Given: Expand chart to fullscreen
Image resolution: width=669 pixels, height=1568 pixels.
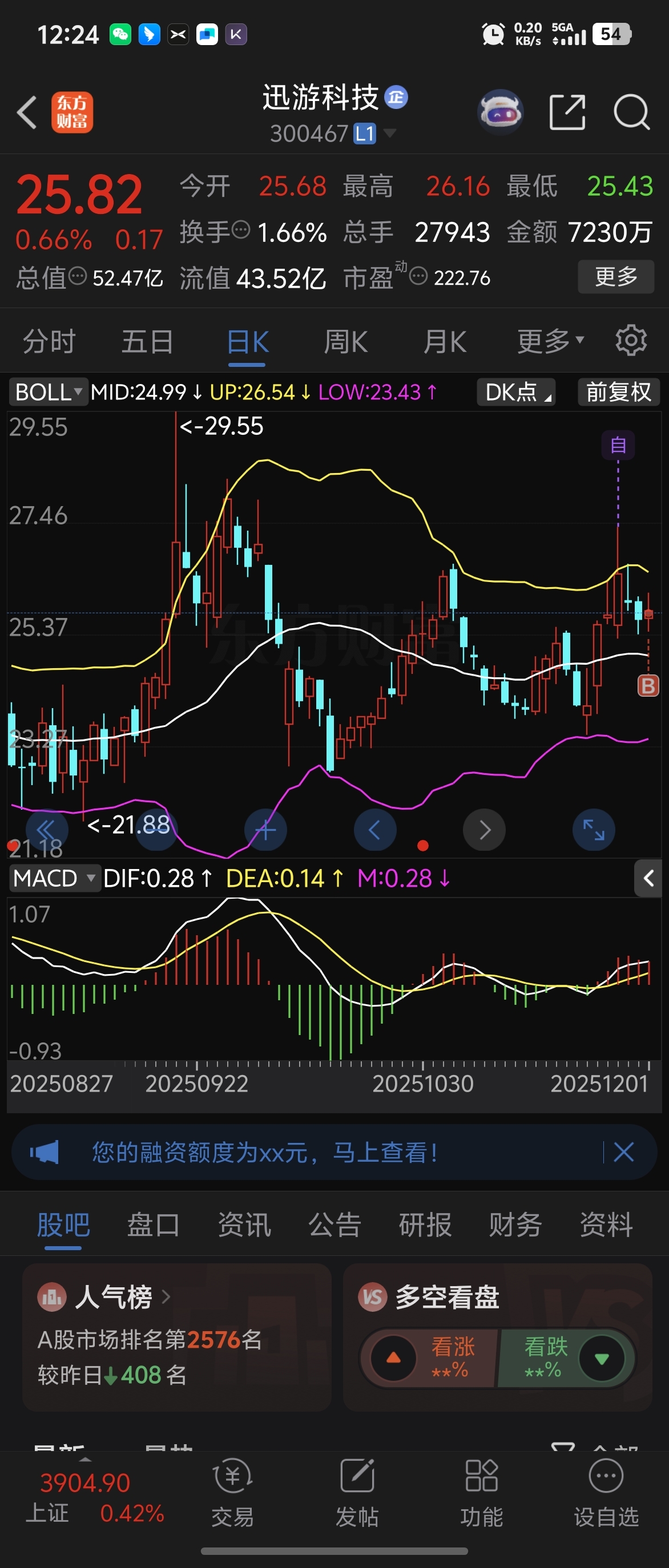Looking at the screenshot, I should [x=594, y=830].
